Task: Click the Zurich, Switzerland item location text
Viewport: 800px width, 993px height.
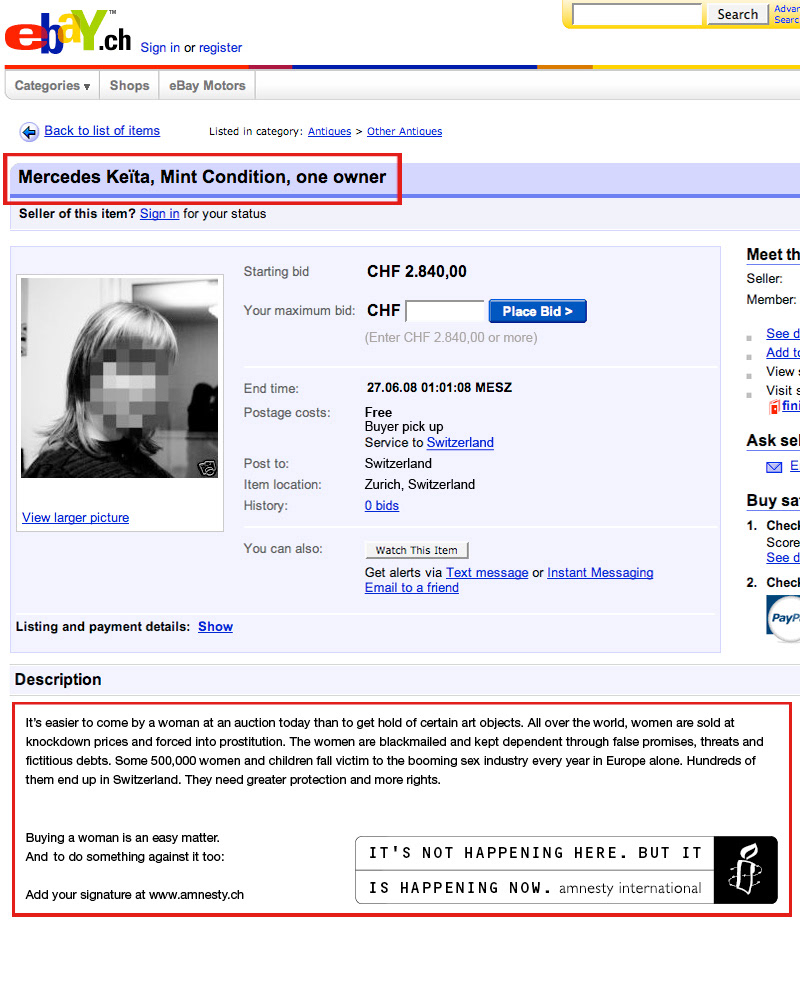Action: point(420,484)
